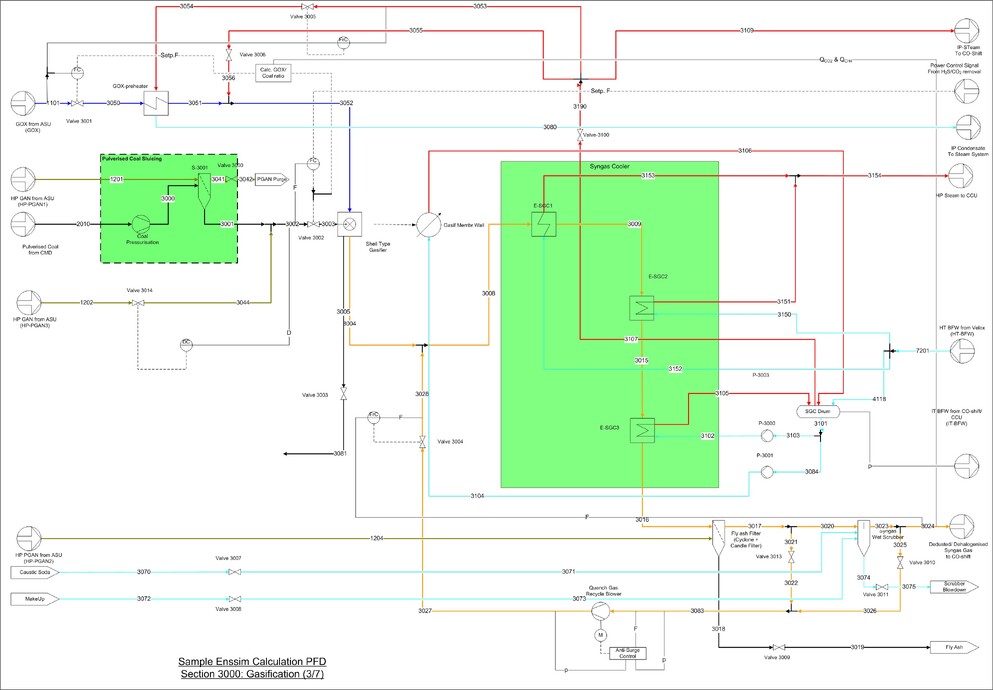Select stream label 2010
This screenshot has height=690, width=993.
click(x=83, y=224)
